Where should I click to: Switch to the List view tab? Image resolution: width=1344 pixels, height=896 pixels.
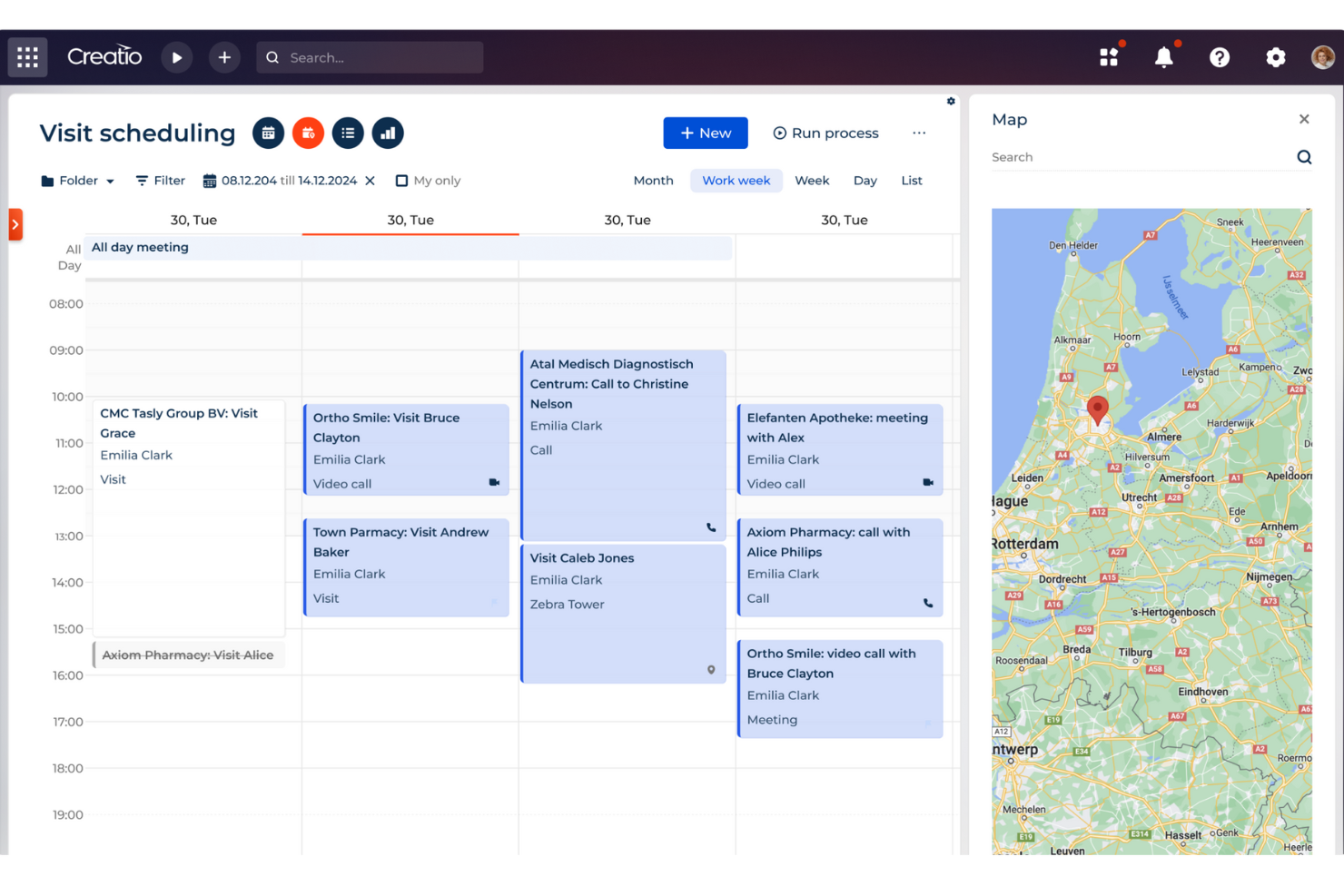[912, 181]
